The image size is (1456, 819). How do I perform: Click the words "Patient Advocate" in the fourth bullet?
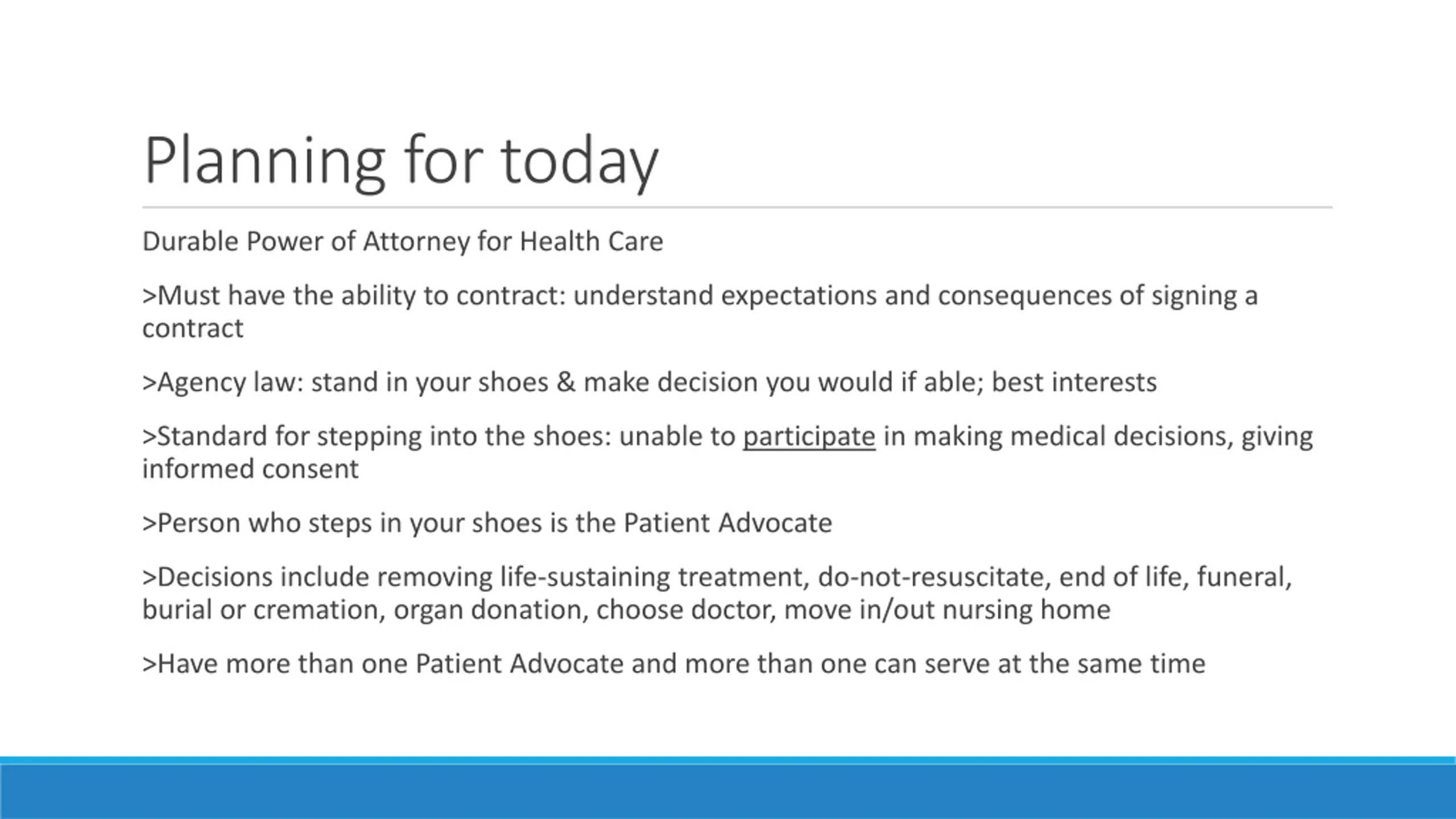(727, 523)
